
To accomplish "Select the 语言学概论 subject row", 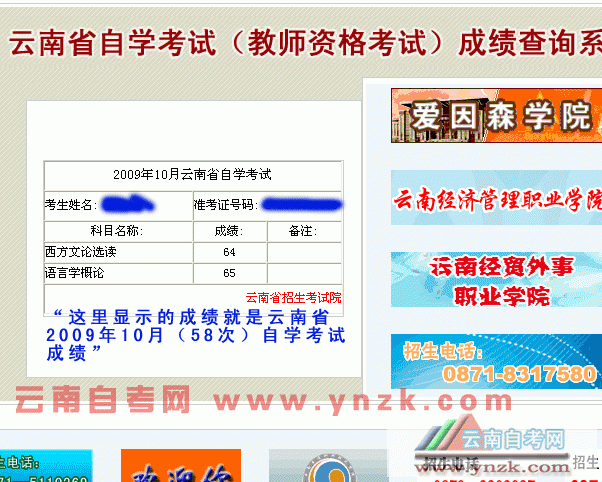I will click(x=76, y=272).
